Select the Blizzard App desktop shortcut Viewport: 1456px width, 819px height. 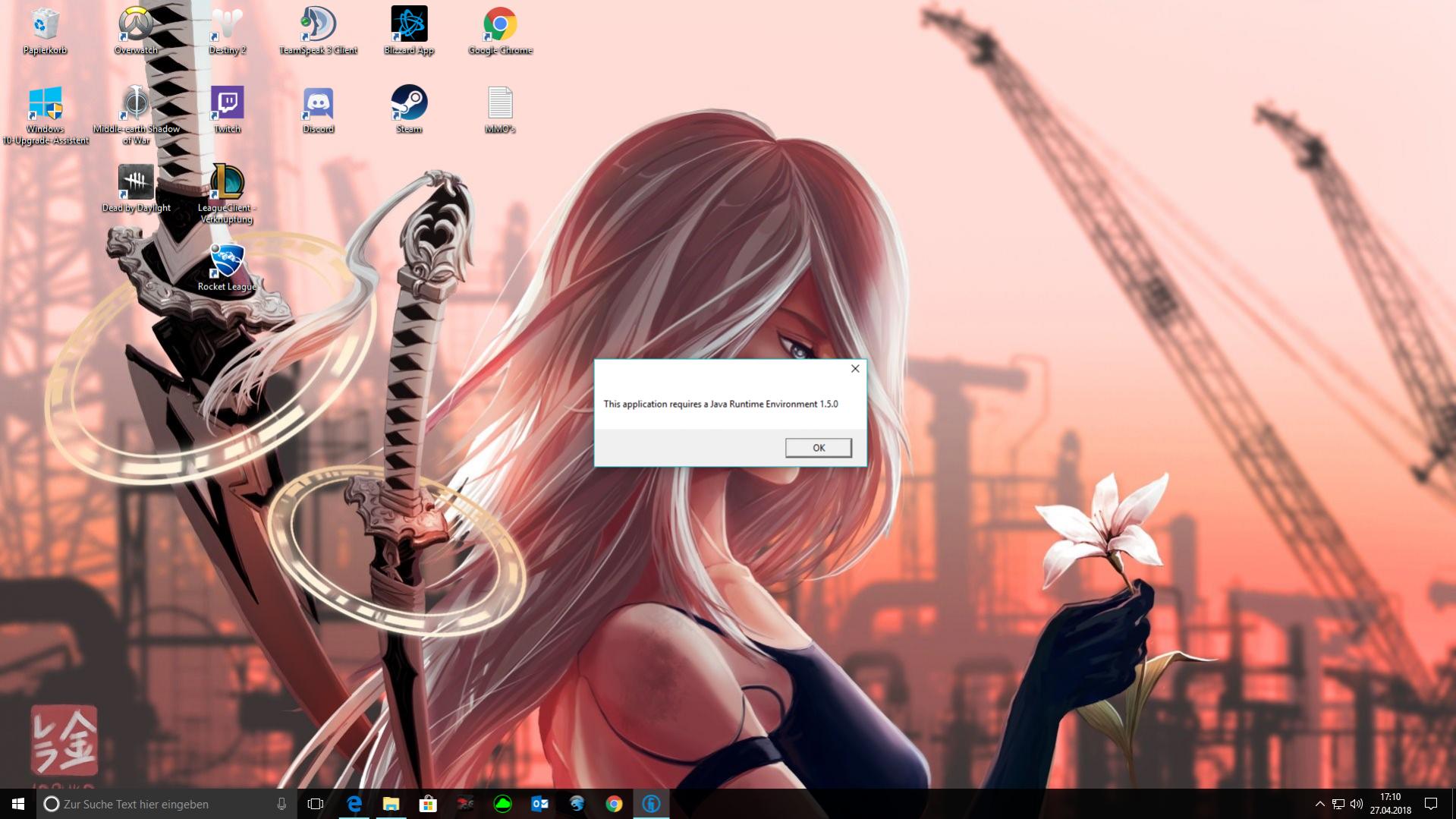409,31
